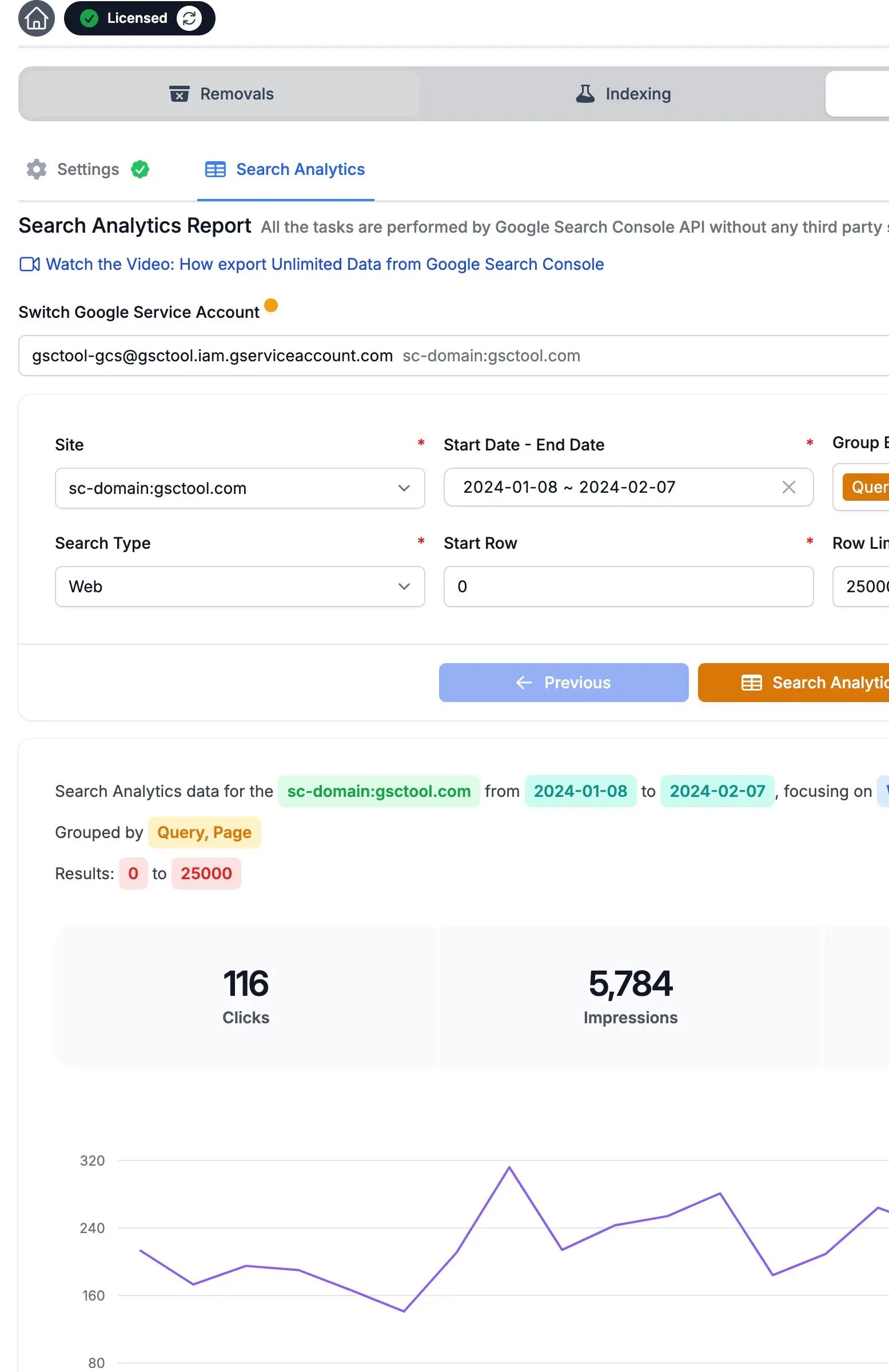This screenshot has height=1372, width=889.
Task: Click the home icon button
Action: 37,18
